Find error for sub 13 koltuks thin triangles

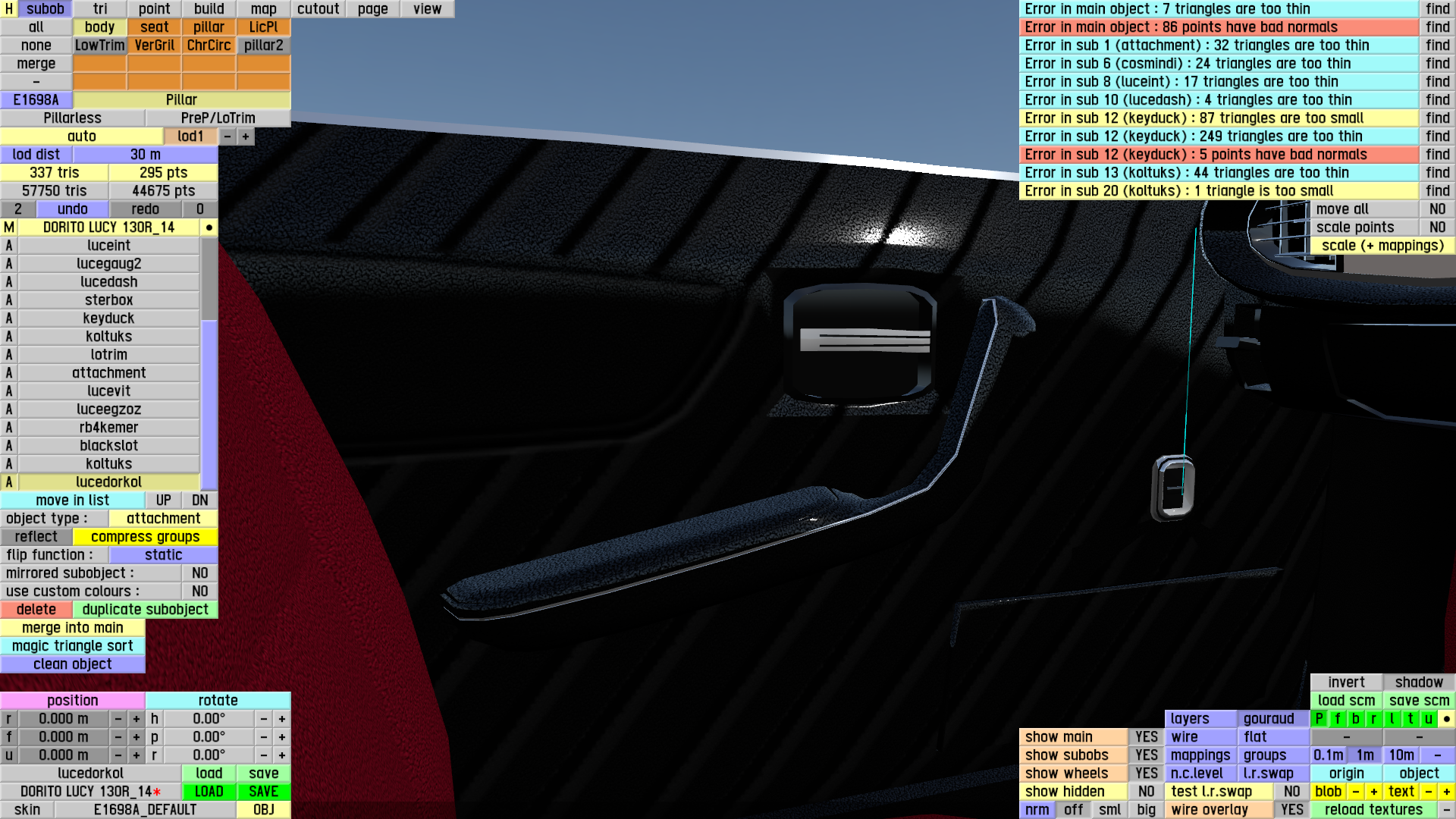click(x=1437, y=172)
